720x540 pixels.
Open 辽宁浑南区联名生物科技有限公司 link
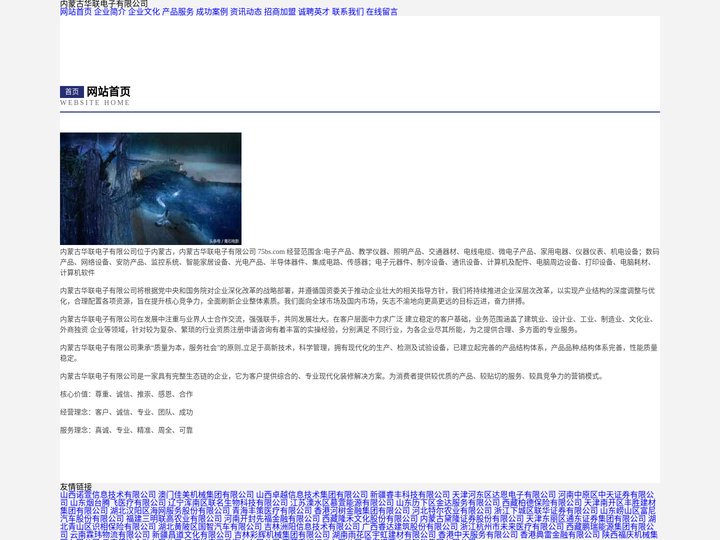coord(227,503)
